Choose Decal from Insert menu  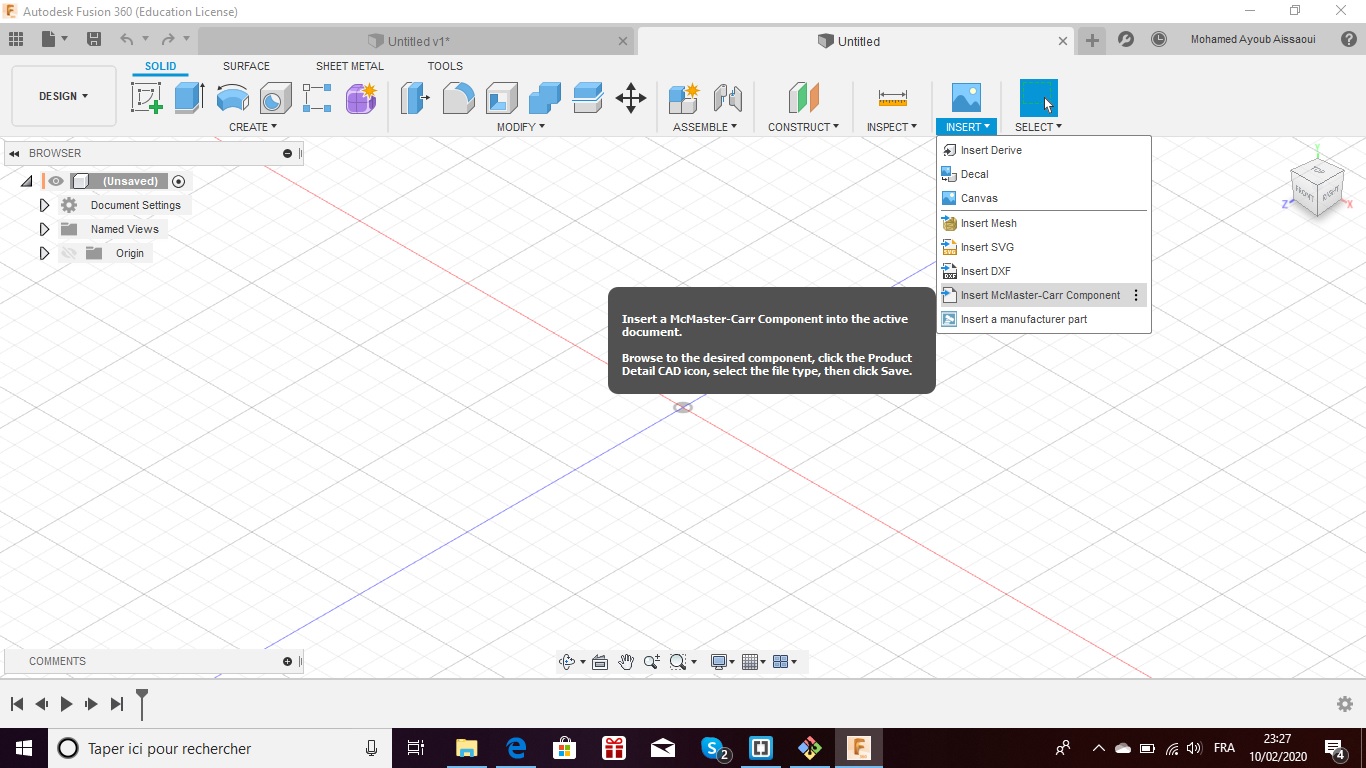coord(1044,174)
